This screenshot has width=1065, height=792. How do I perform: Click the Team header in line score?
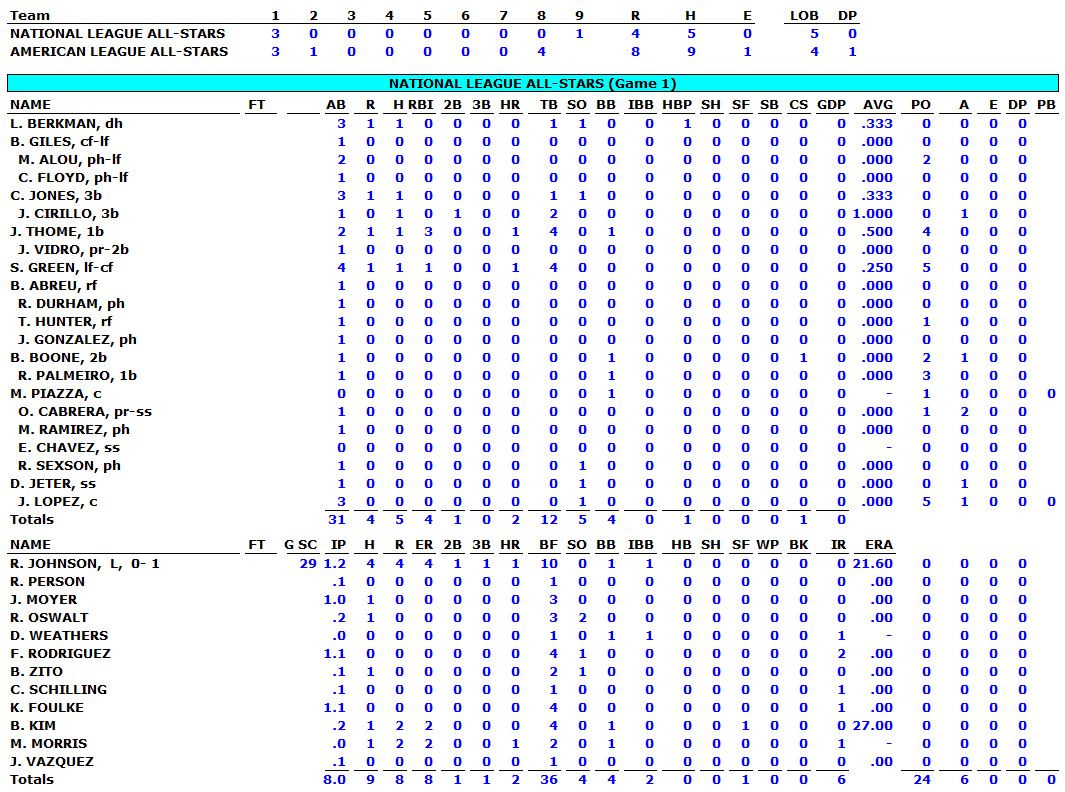tap(30, 16)
